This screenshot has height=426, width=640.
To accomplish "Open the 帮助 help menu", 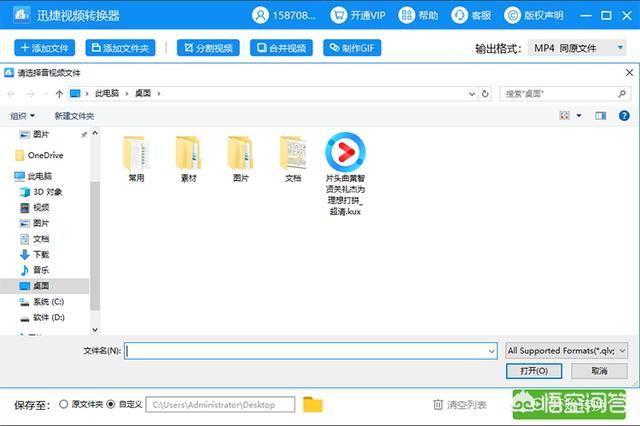I will click(x=418, y=16).
